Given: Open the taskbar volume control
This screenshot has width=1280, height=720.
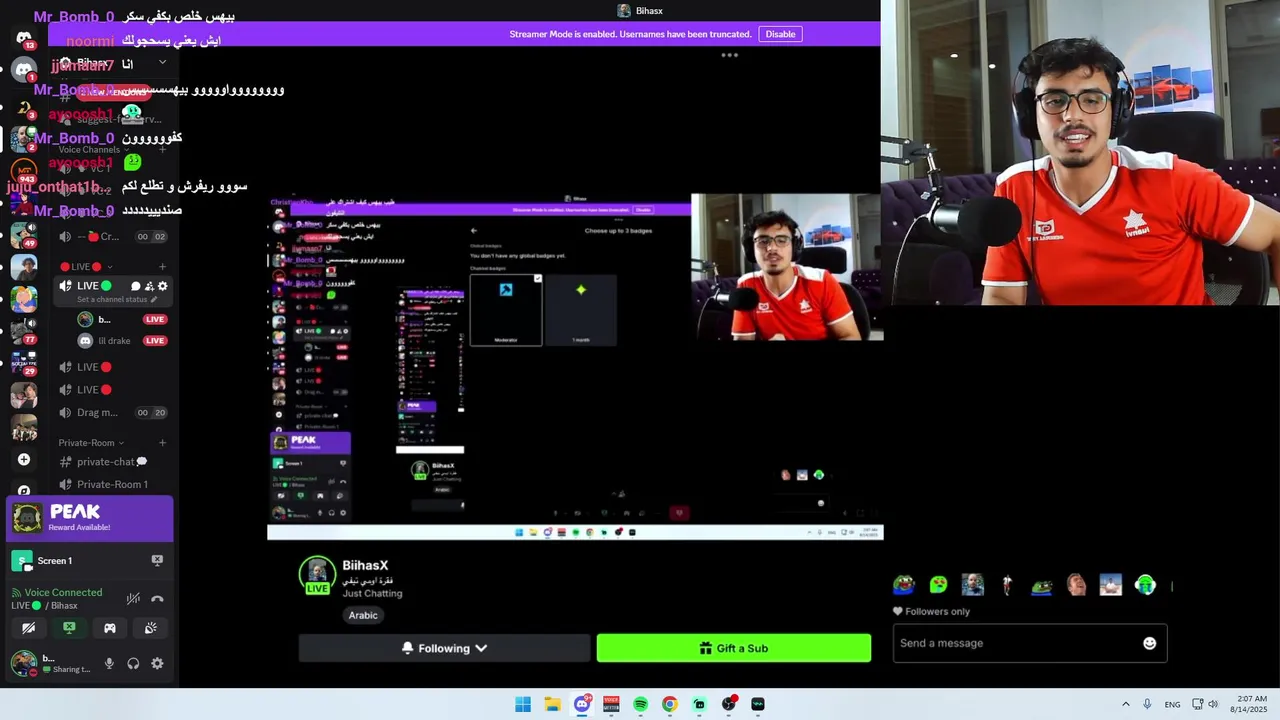Looking at the screenshot, I should [x=1213, y=704].
